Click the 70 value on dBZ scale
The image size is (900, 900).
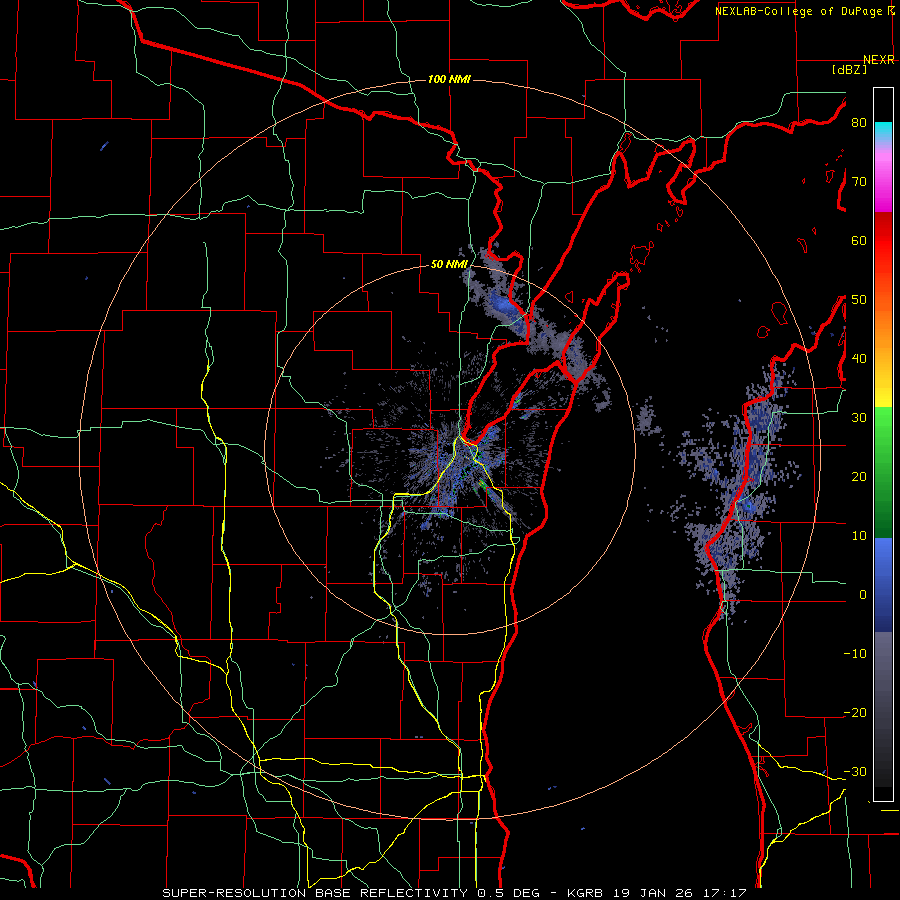click(859, 182)
